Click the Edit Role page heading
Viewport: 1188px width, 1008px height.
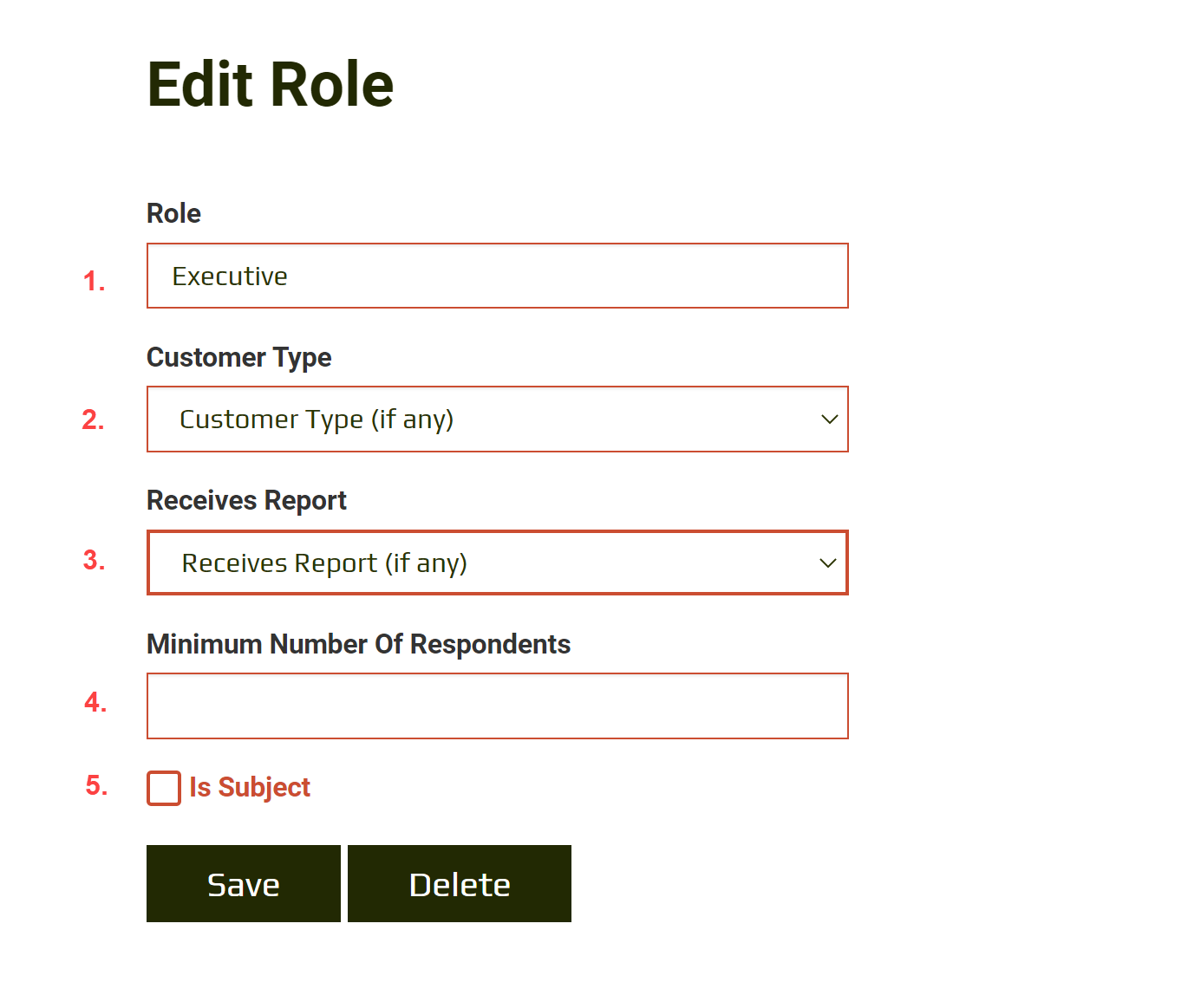(x=271, y=85)
